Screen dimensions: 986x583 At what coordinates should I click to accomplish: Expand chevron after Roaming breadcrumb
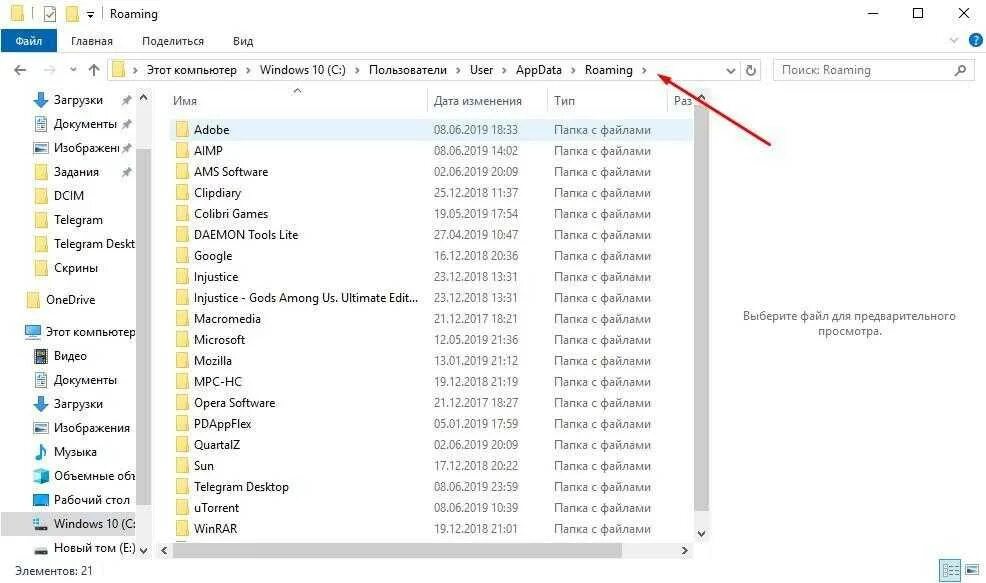[644, 70]
